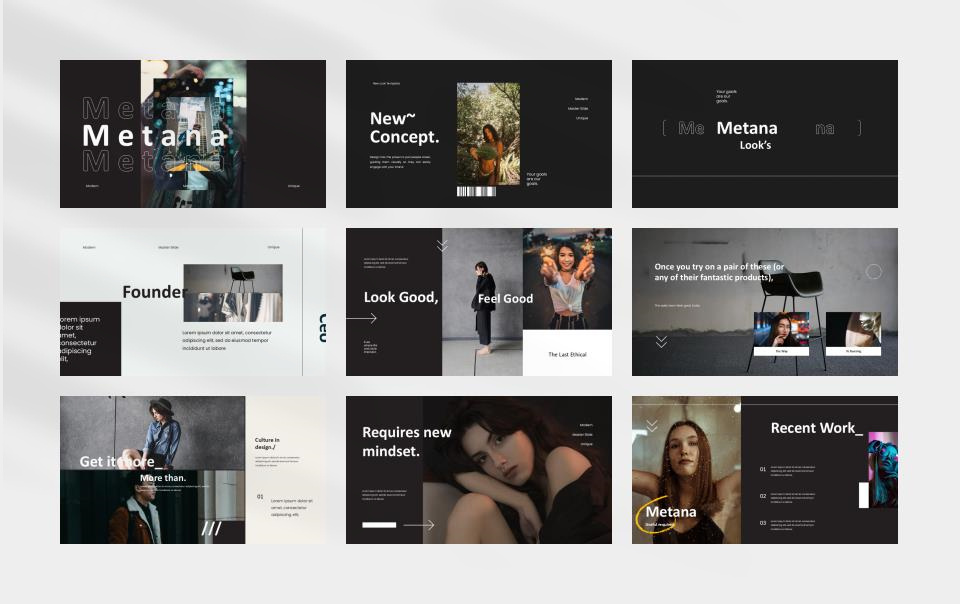
Task: Click the Culture in design / text
Action: (268, 443)
